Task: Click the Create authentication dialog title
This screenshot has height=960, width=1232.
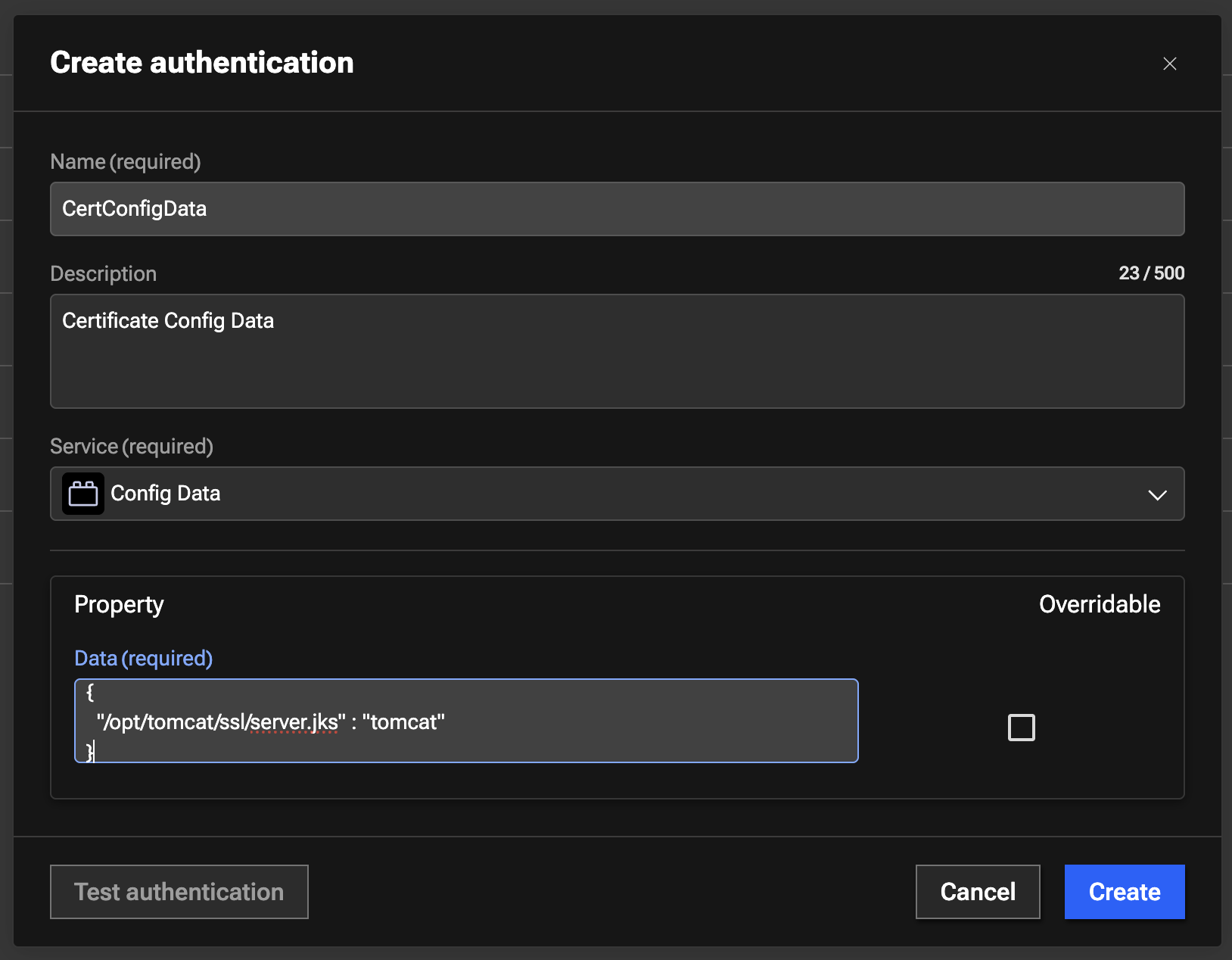Action: coord(202,63)
